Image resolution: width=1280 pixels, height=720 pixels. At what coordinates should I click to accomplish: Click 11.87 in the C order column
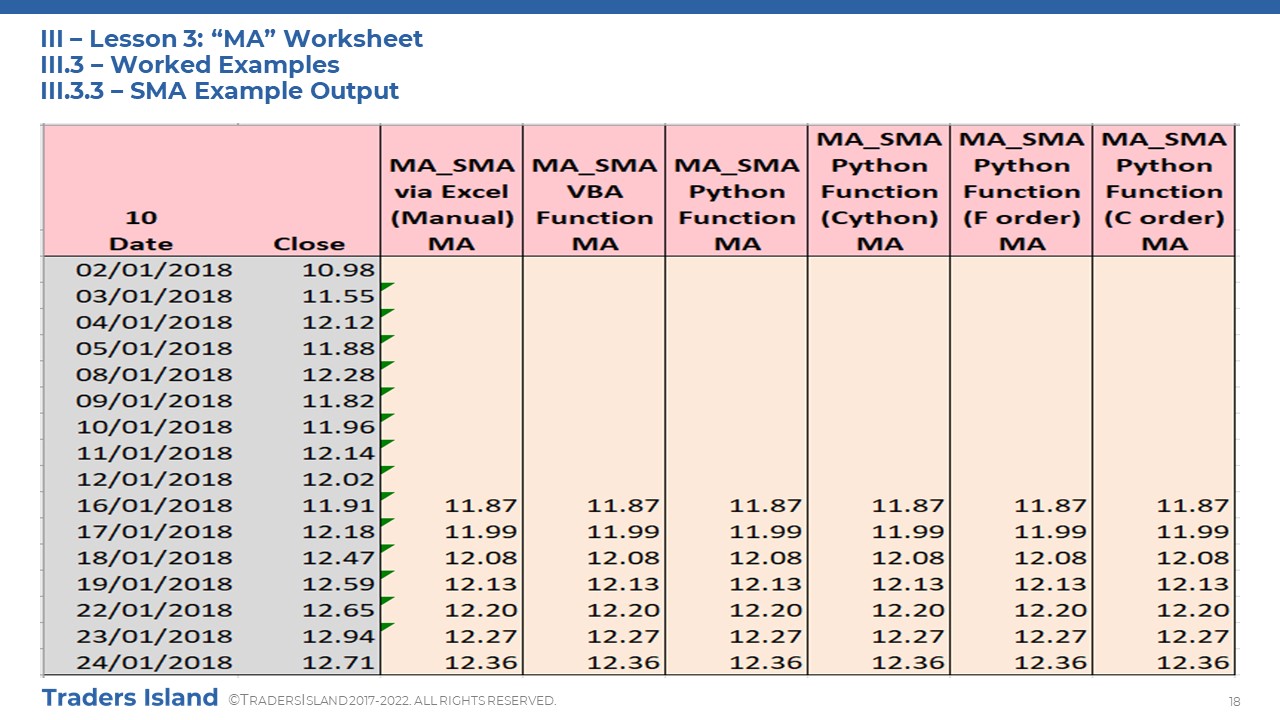pyautogui.click(x=1193, y=505)
